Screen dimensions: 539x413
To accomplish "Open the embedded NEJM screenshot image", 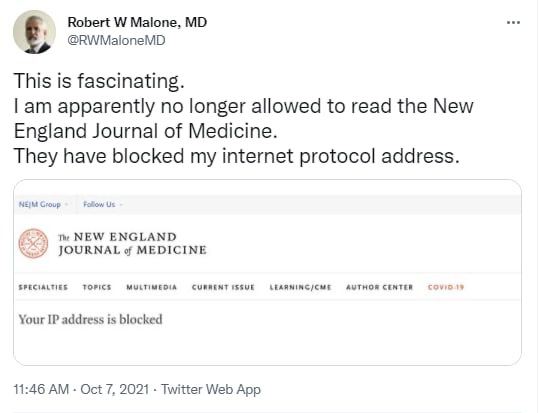I will point(267,272).
